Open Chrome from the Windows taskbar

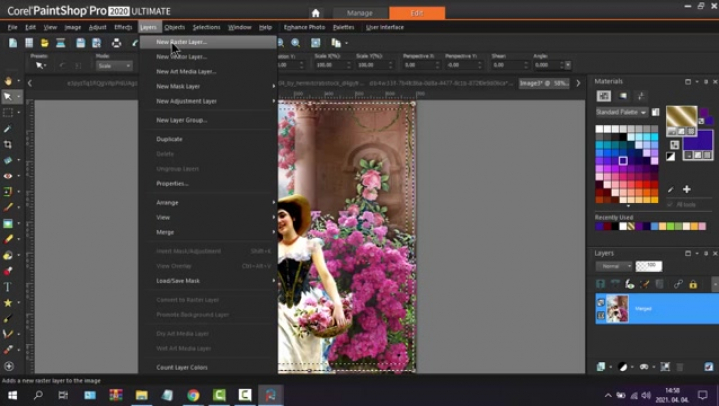coord(193,395)
